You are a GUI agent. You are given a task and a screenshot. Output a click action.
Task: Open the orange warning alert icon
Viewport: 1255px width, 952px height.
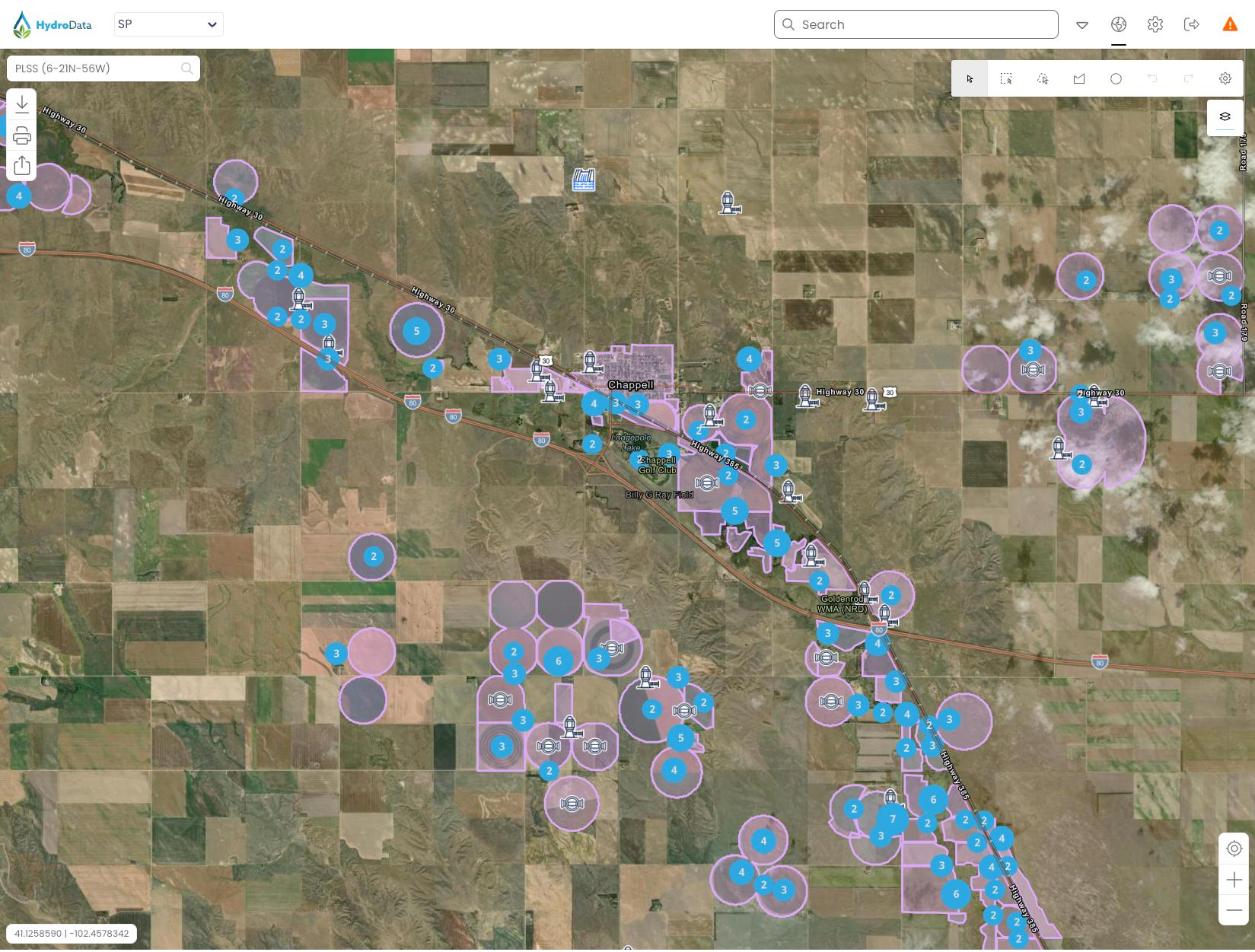pos(1230,24)
